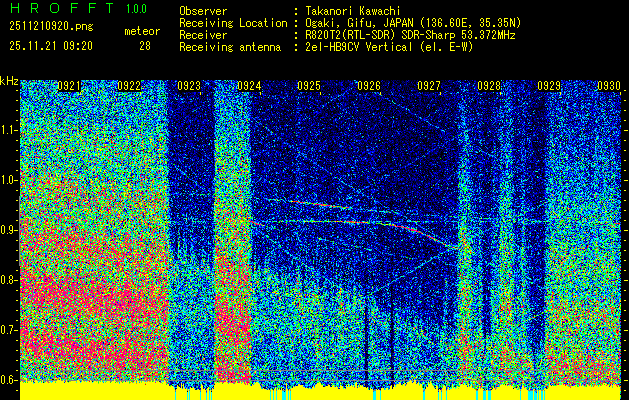This screenshot has width=629, height=400.
Task: Click location Ogaki, Gifu, JAPAN text
Action: [413, 23]
